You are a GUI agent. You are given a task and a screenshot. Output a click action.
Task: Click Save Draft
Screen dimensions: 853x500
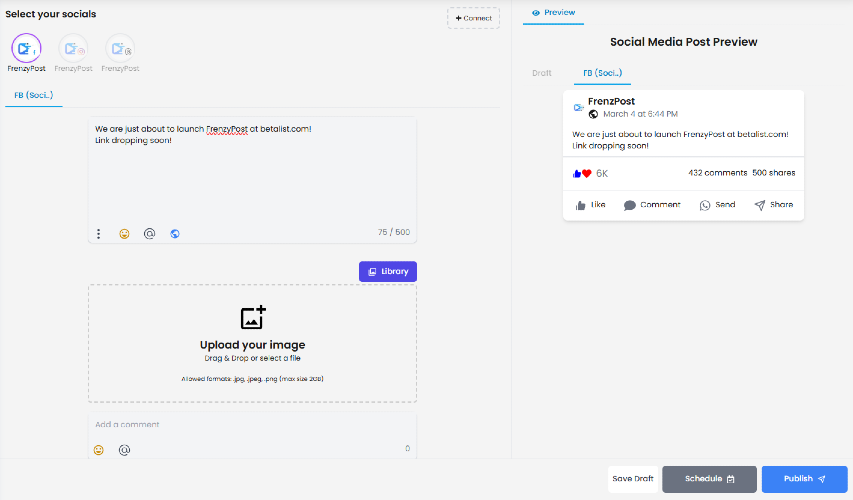tap(633, 479)
